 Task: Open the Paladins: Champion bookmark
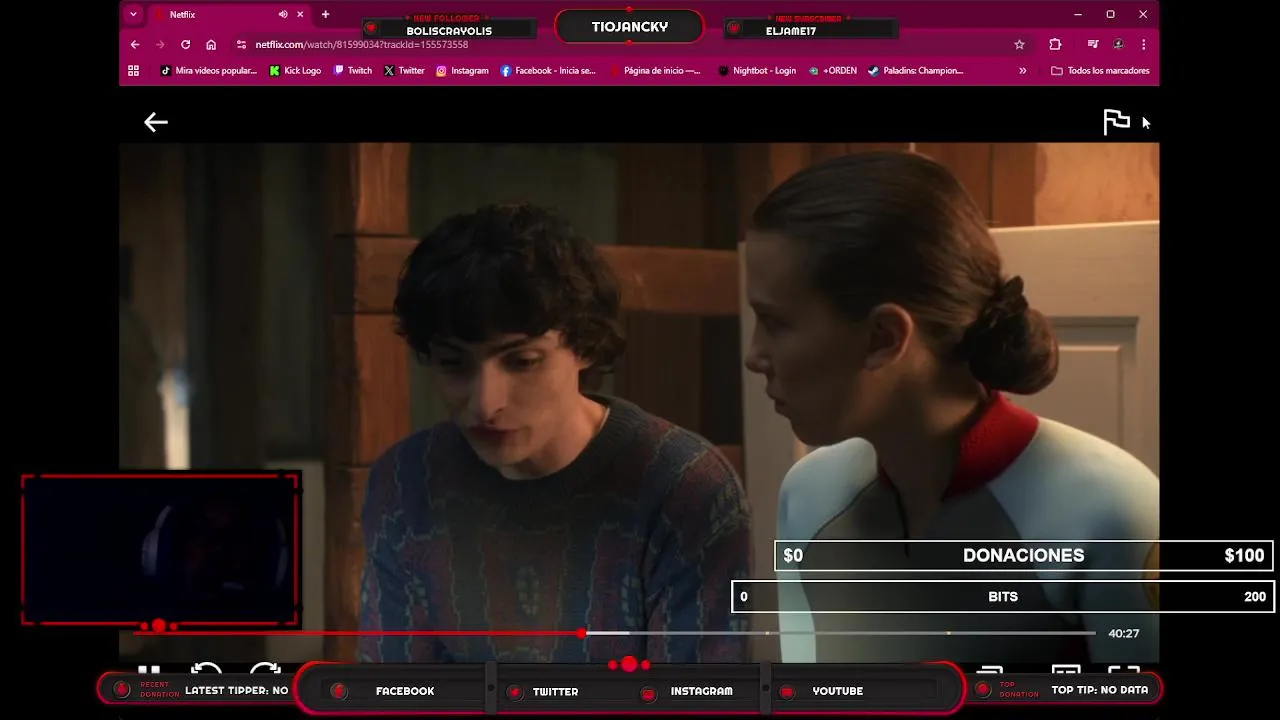[915, 71]
